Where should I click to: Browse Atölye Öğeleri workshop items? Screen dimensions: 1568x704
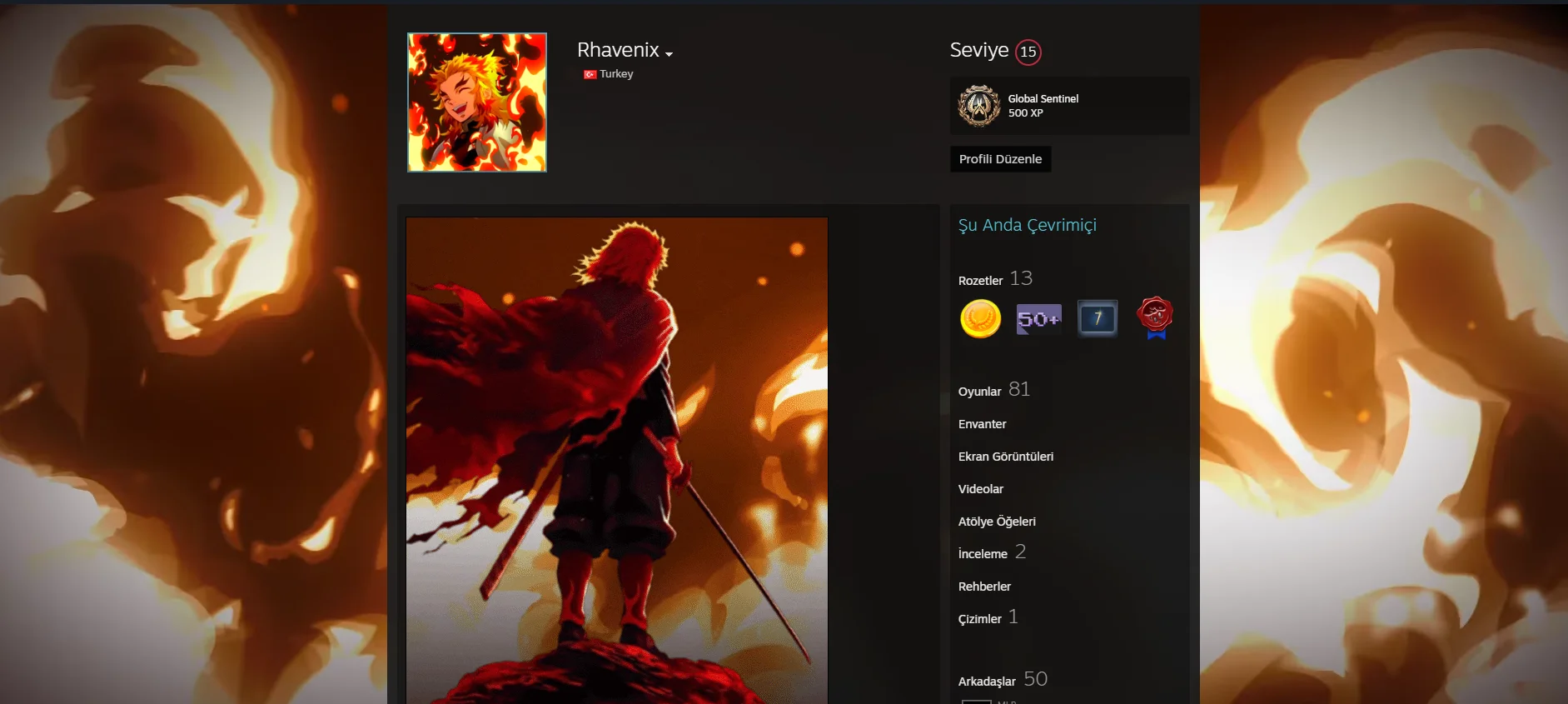tap(997, 522)
